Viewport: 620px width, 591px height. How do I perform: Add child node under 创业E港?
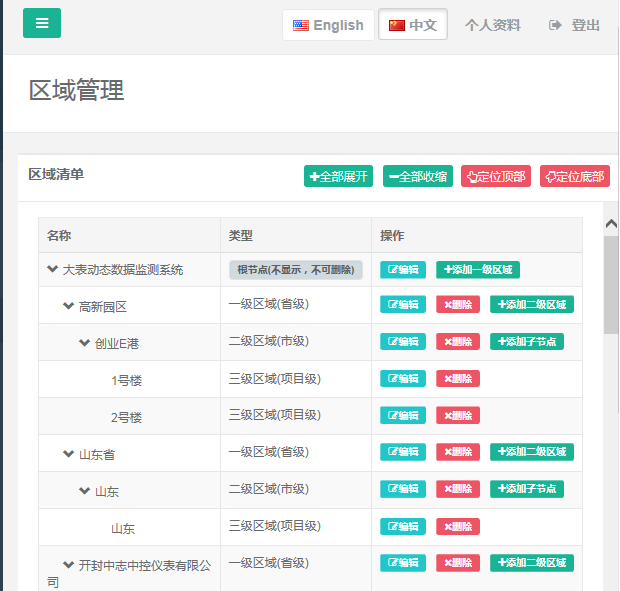[x=527, y=341]
